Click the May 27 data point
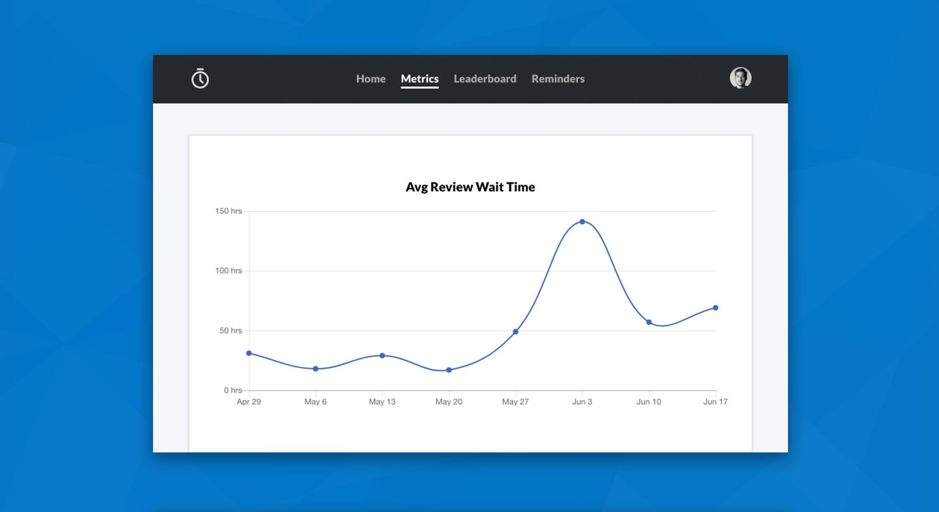This screenshot has width=939, height=512. tap(516, 332)
